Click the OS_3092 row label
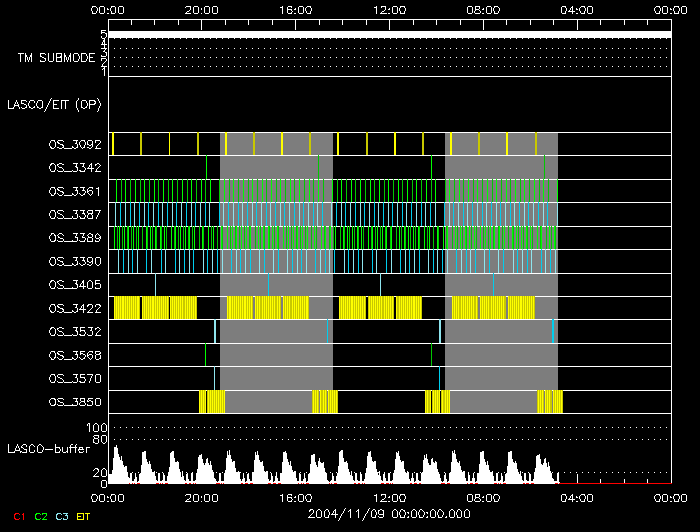Screen dimensions: 700x532 pyautogui.click(x=74, y=145)
